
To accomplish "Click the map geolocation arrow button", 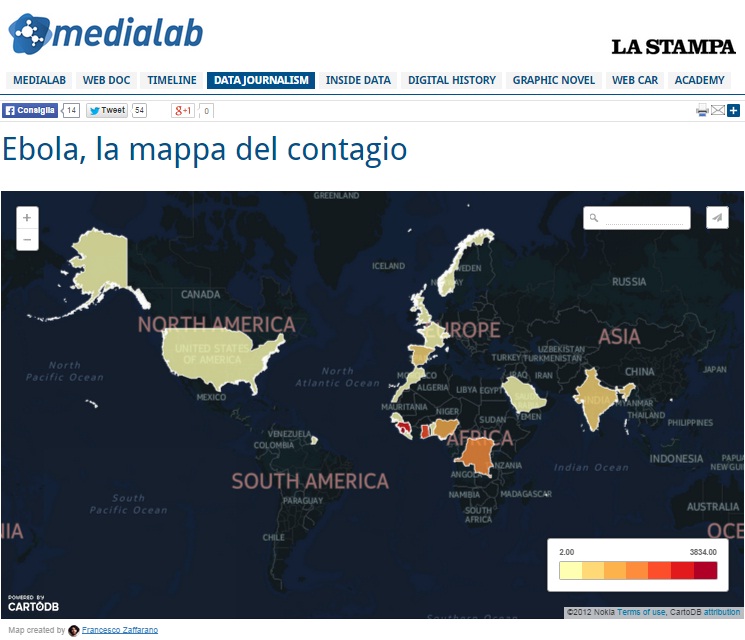I will 717,217.
